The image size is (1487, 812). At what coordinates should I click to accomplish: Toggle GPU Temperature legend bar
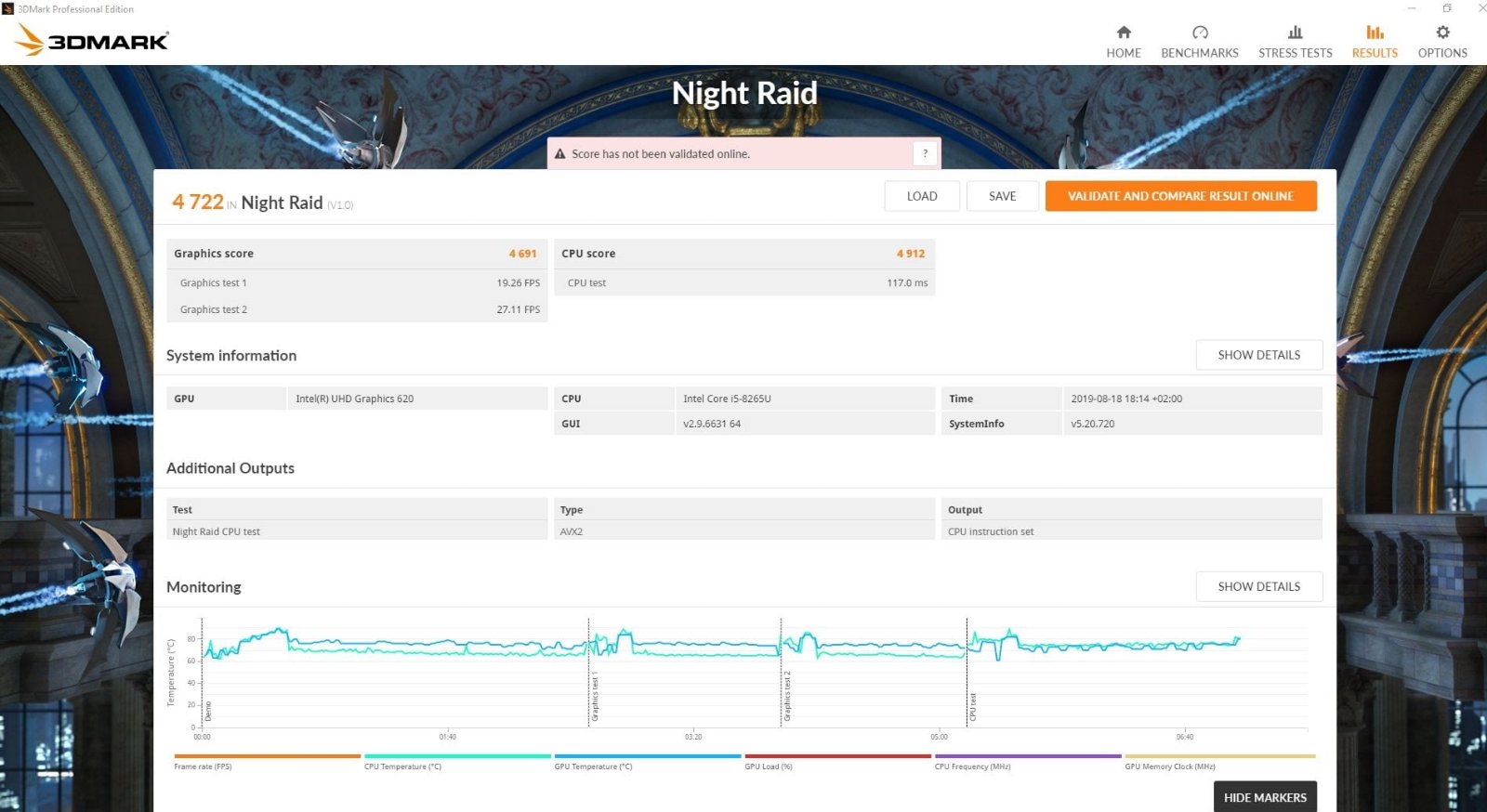(x=648, y=756)
